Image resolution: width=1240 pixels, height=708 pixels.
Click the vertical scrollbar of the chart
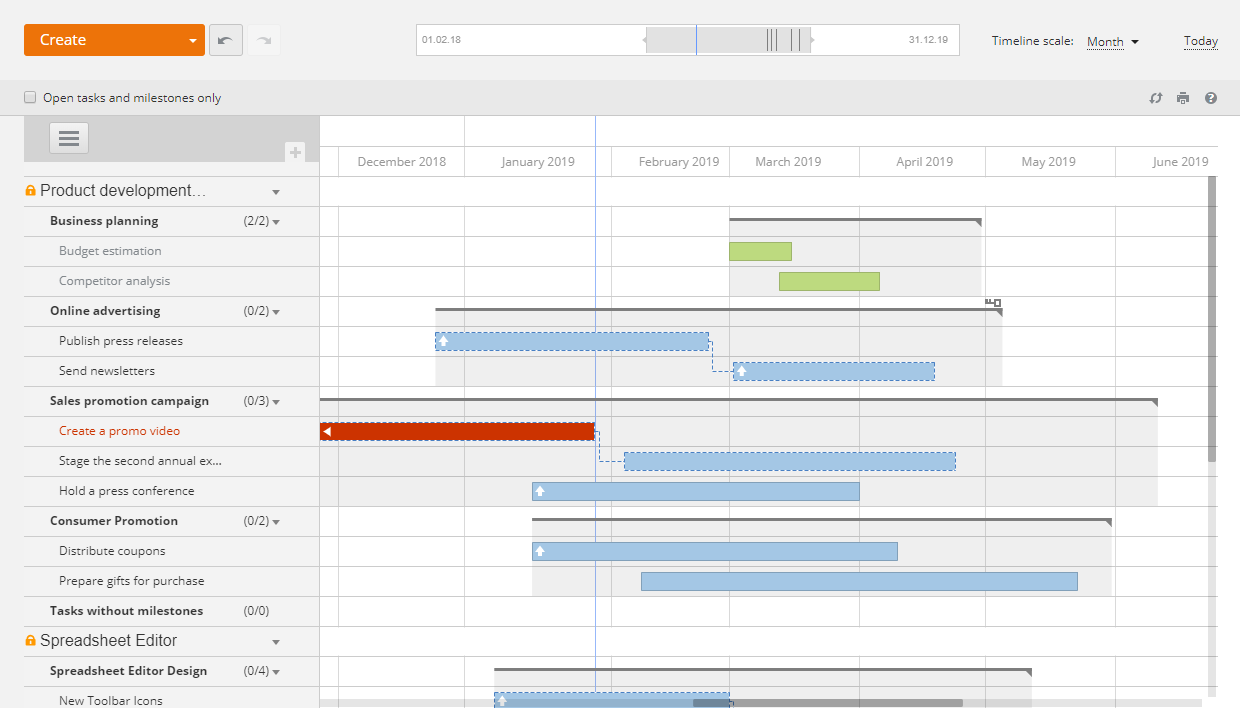click(x=1212, y=319)
